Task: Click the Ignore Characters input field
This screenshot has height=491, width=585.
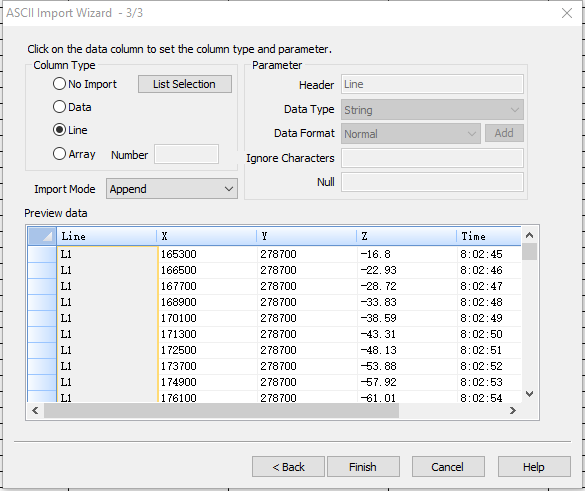Action: 432,158
